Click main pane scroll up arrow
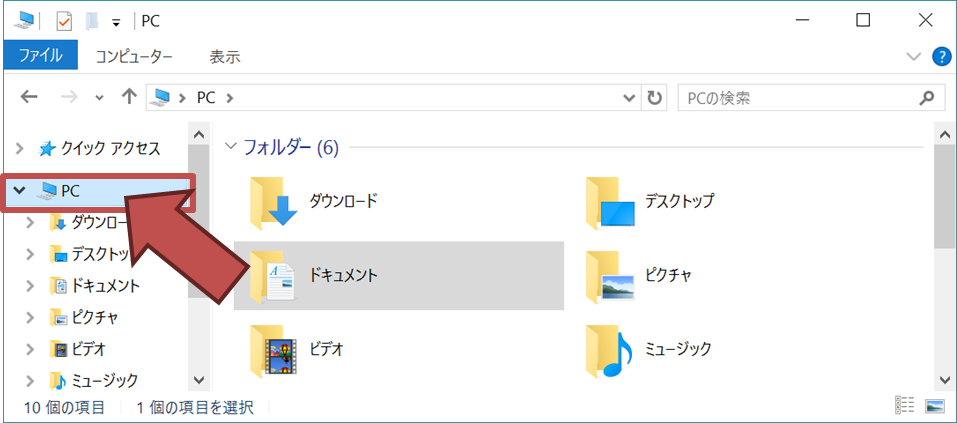957x423 pixels. pyautogui.click(x=944, y=134)
